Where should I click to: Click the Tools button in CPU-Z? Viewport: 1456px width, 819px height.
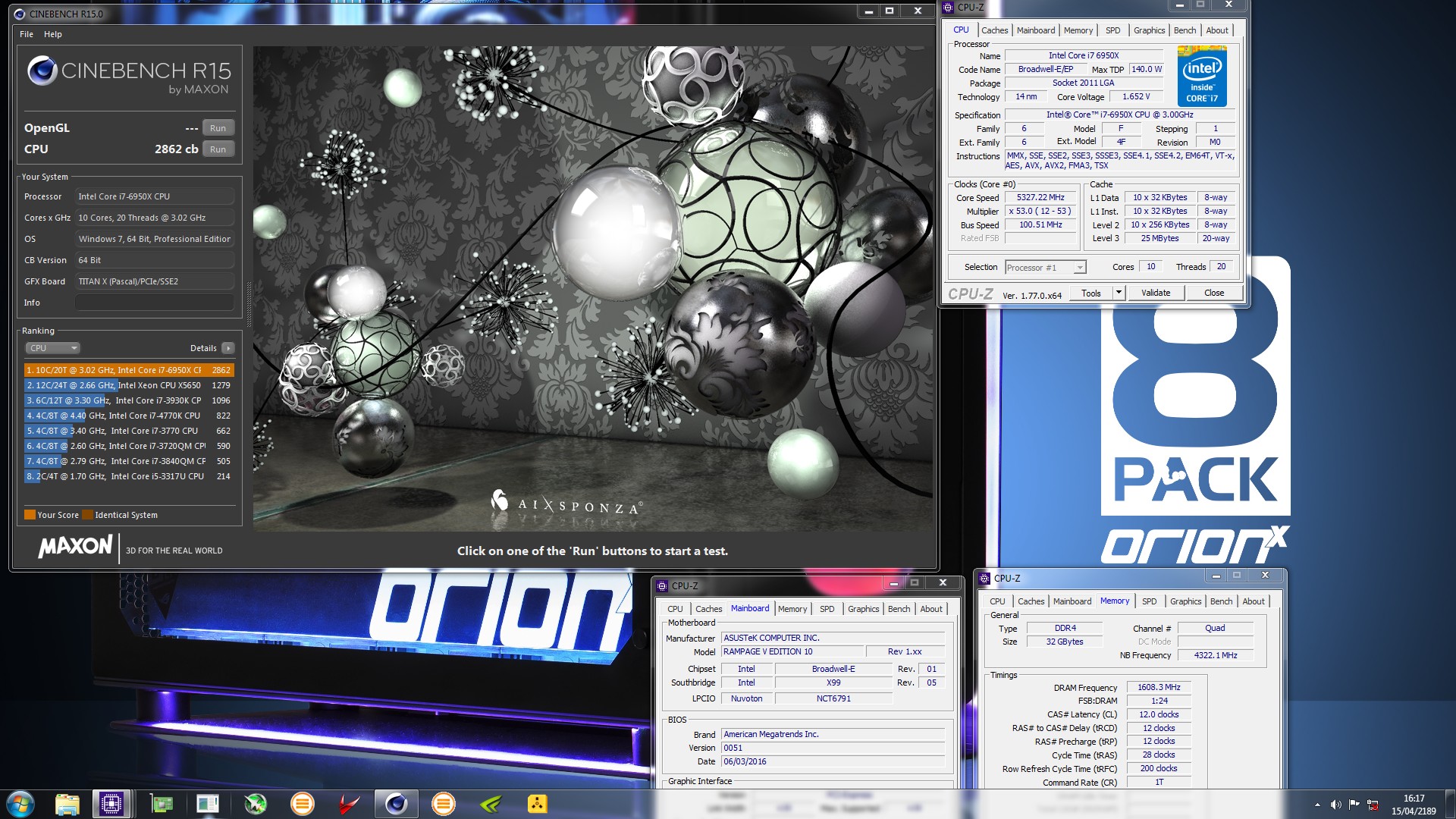(1091, 293)
